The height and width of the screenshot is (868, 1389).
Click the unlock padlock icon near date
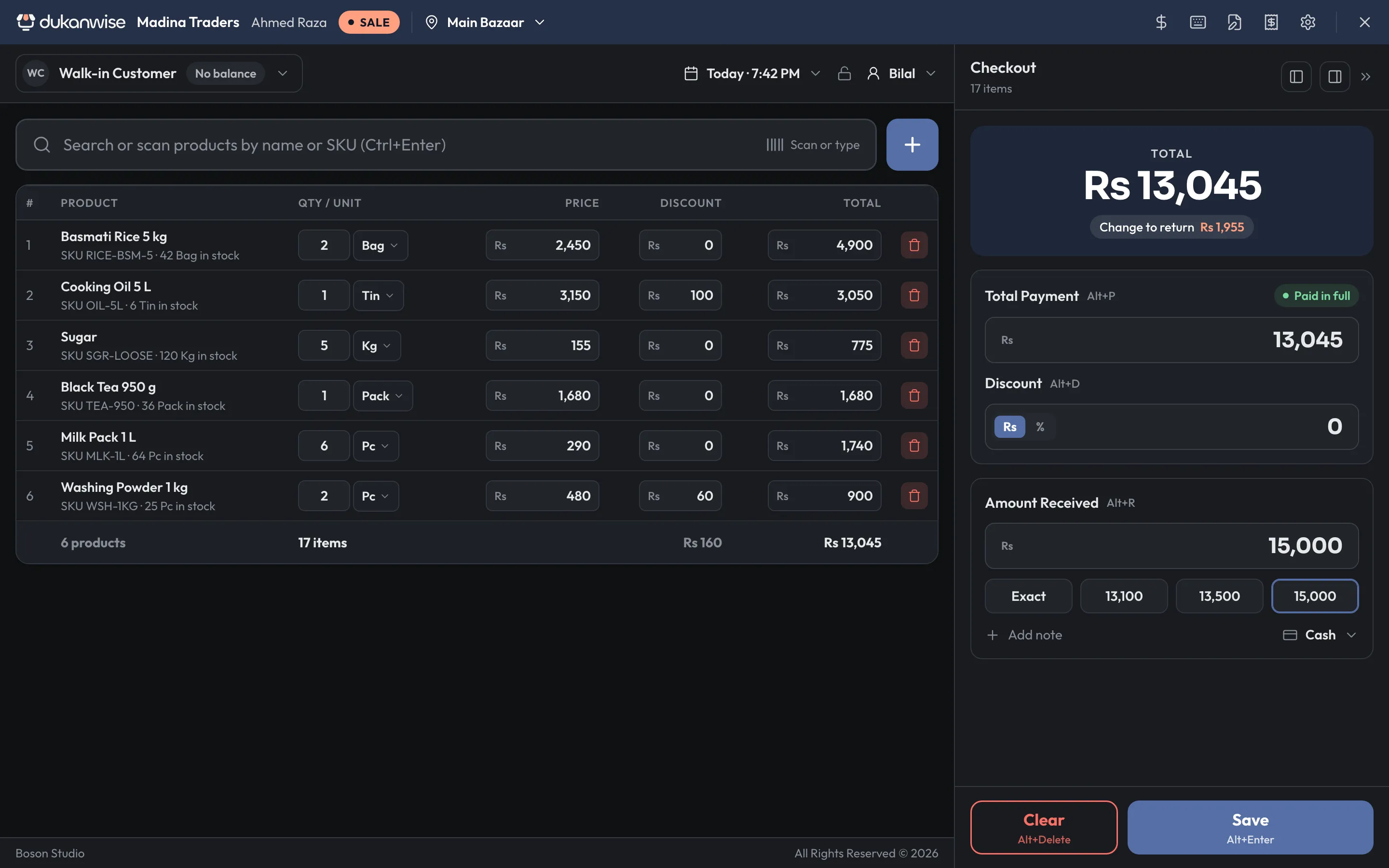point(844,73)
